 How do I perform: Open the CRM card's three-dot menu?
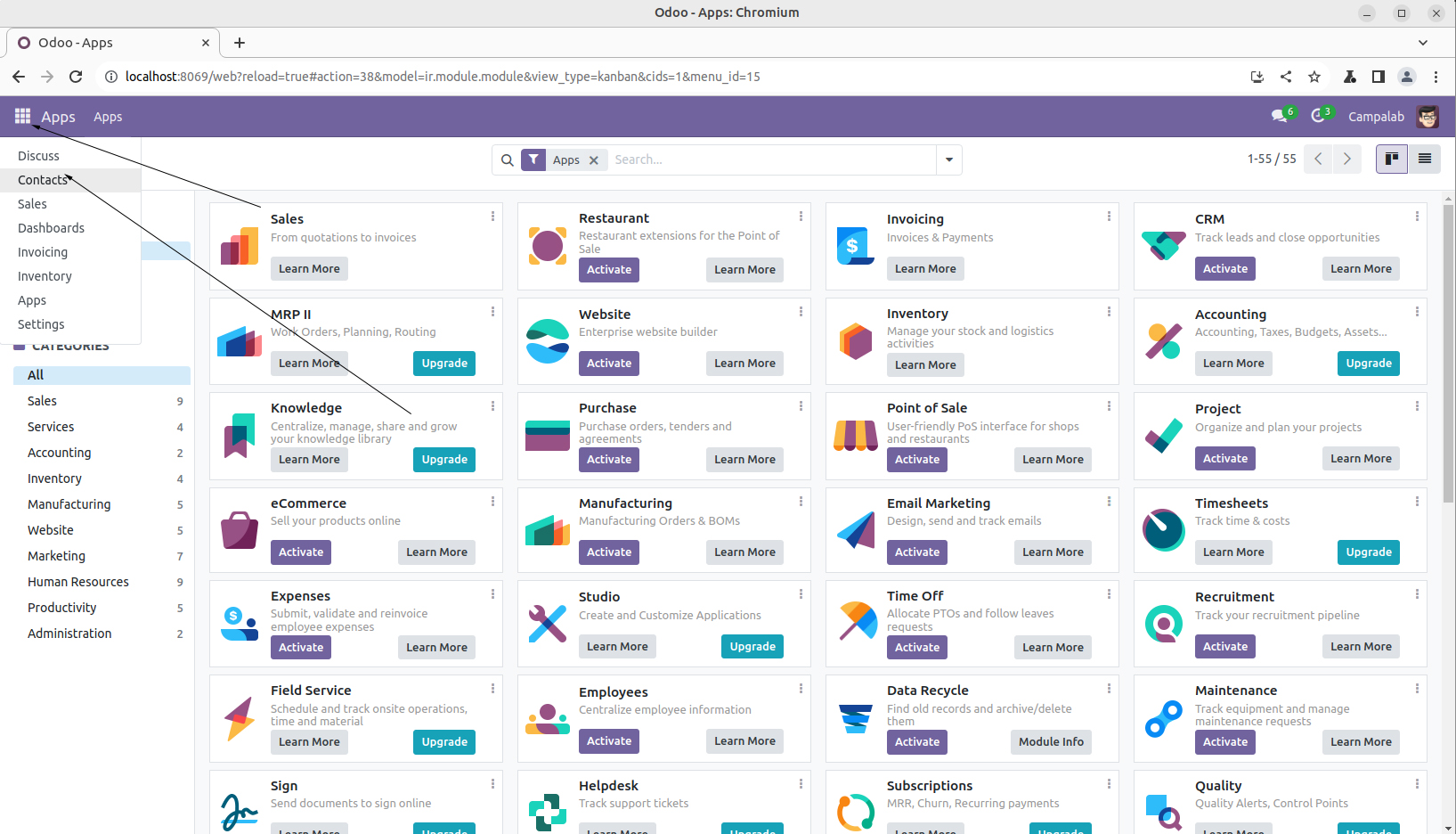pos(1417,217)
